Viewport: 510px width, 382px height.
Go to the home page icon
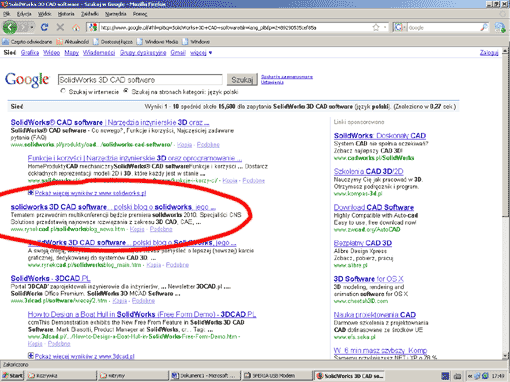pos(76,28)
